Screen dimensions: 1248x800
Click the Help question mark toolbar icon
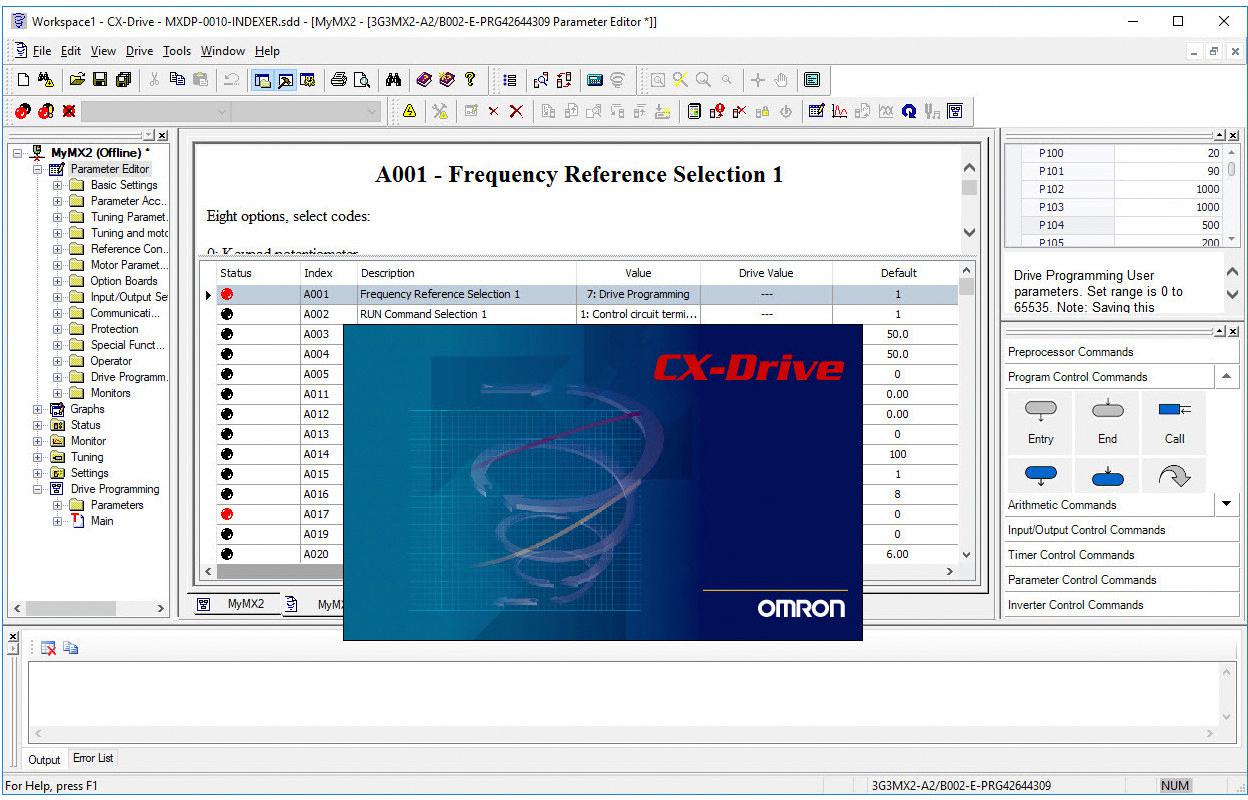[468, 80]
